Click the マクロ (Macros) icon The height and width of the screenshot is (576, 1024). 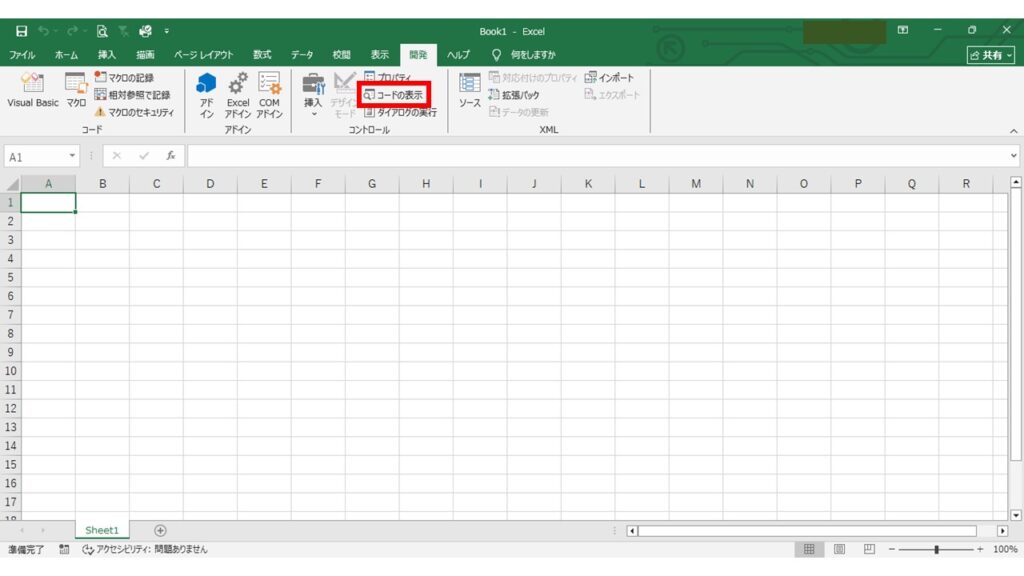click(76, 90)
